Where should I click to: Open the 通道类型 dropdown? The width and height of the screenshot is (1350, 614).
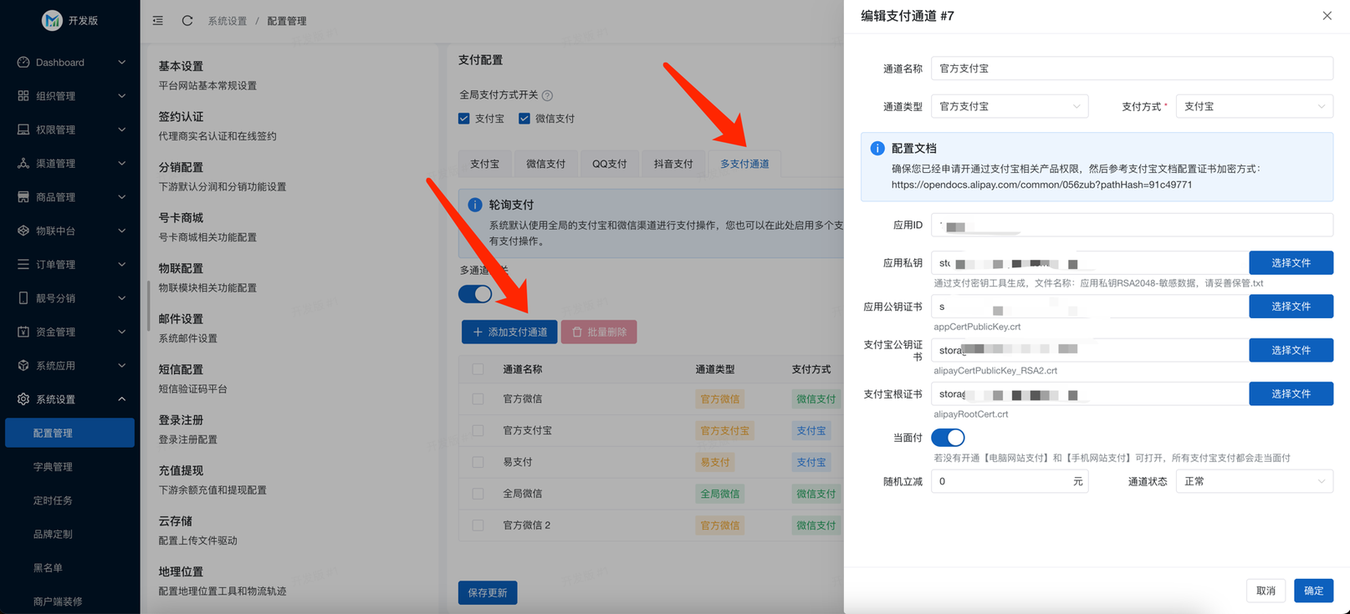click(1009, 106)
